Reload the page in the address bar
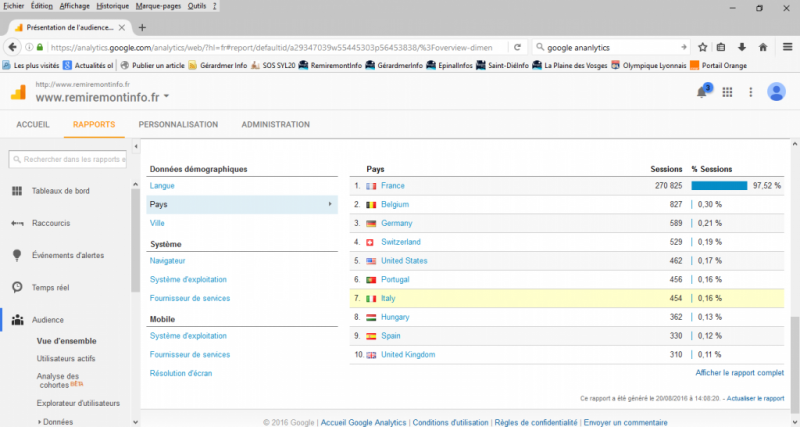This screenshot has width=800, height=427. coord(515,47)
